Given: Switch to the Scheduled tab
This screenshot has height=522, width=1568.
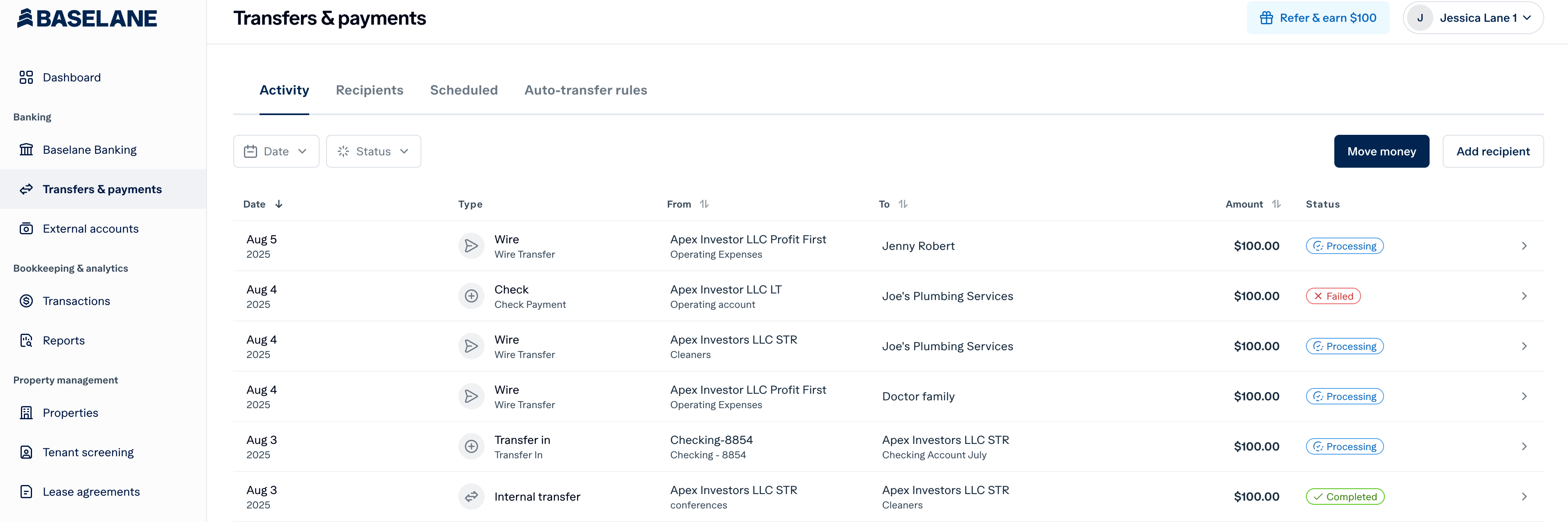Looking at the screenshot, I should 464,90.
